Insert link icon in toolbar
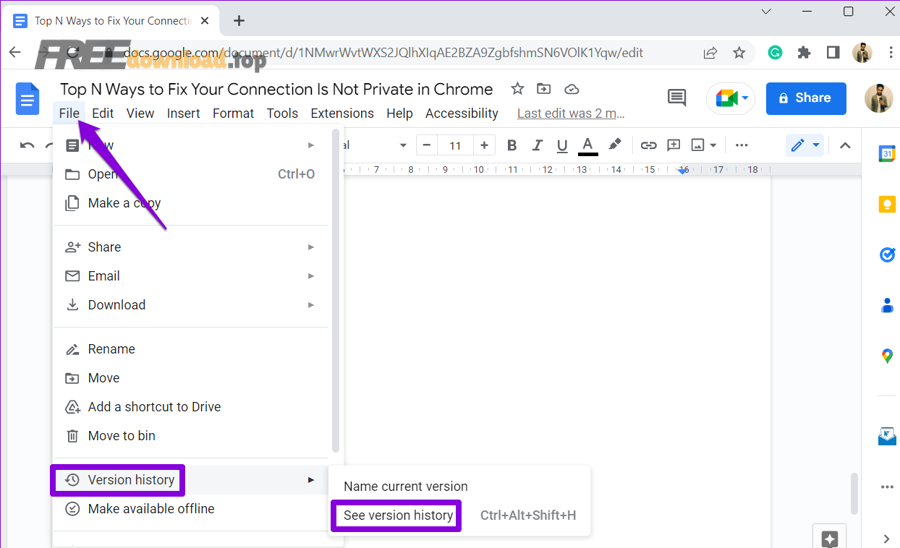 [x=648, y=145]
